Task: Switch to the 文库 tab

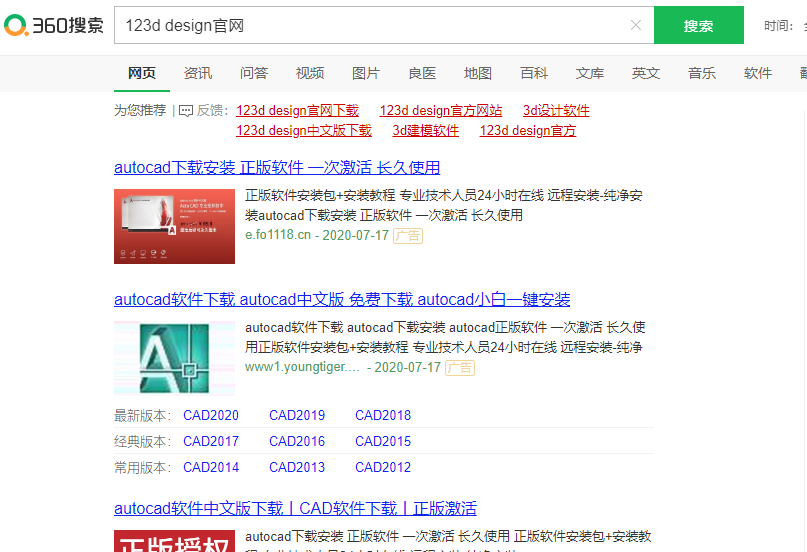Action: tap(590, 73)
